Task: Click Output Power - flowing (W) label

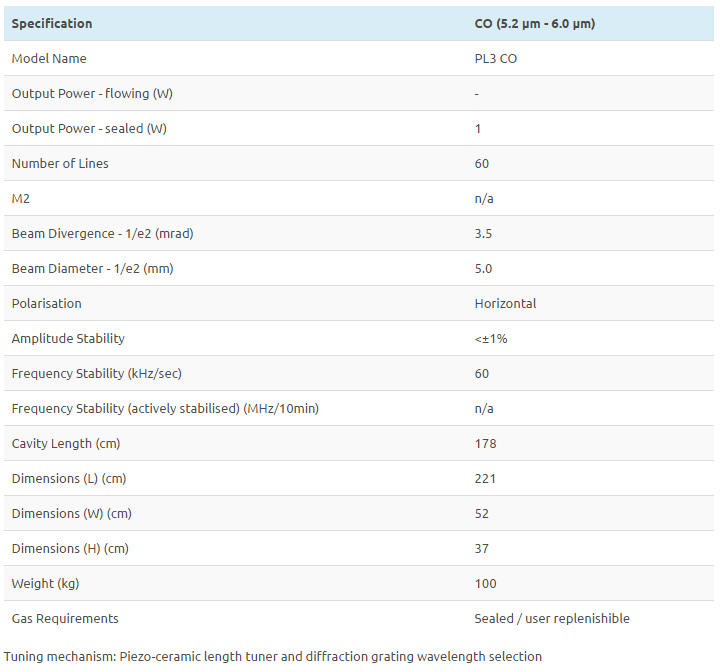Action: [92, 93]
